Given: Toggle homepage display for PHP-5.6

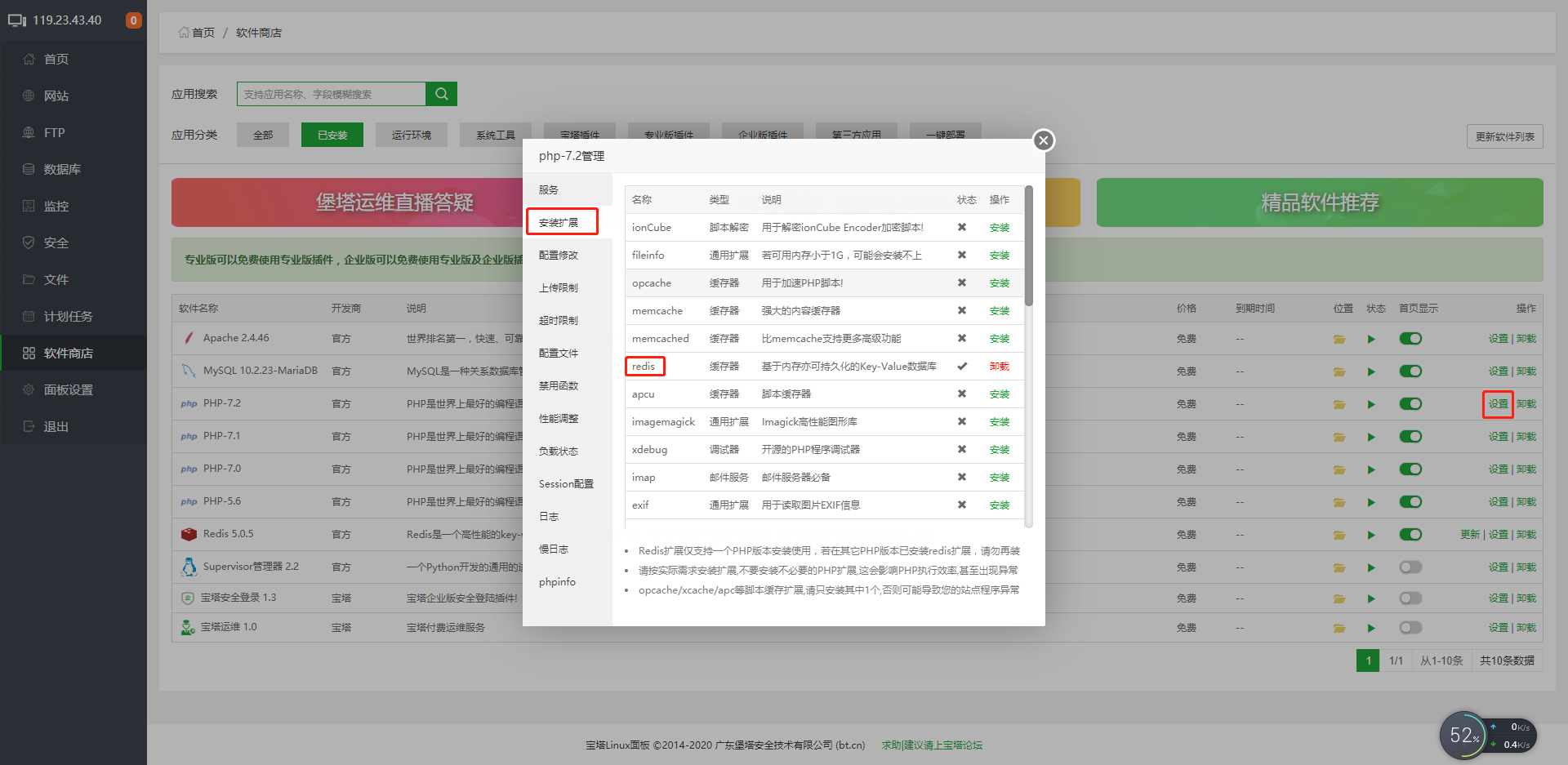Looking at the screenshot, I should pos(1410,502).
